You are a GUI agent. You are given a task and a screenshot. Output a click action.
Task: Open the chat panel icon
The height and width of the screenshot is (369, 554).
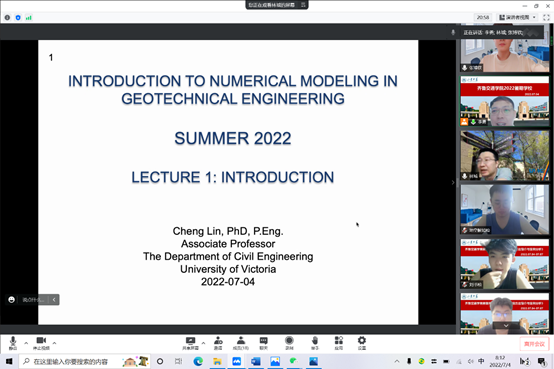pyautogui.click(x=264, y=343)
